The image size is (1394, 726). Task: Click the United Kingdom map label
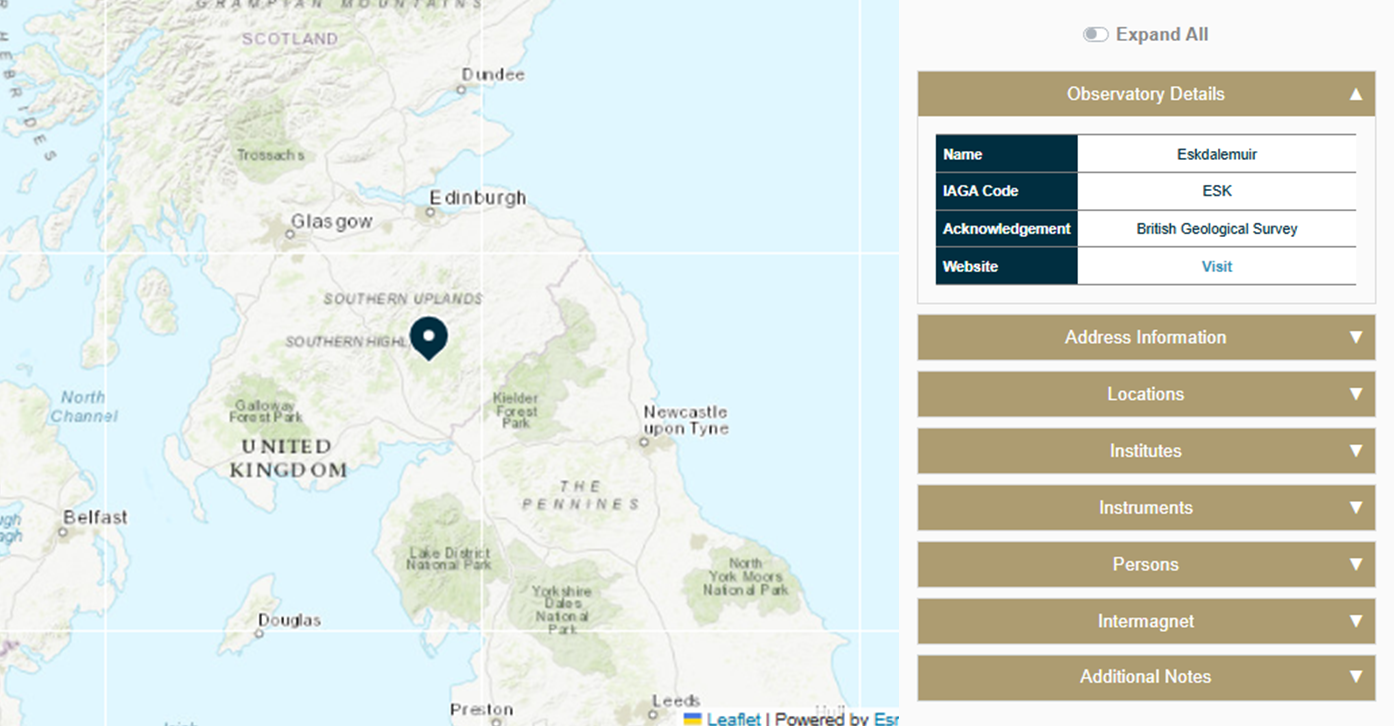[288, 458]
